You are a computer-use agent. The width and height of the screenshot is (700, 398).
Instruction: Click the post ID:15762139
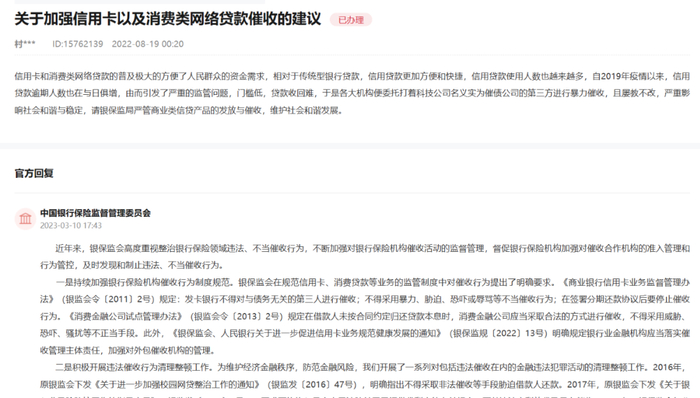[x=78, y=44]
